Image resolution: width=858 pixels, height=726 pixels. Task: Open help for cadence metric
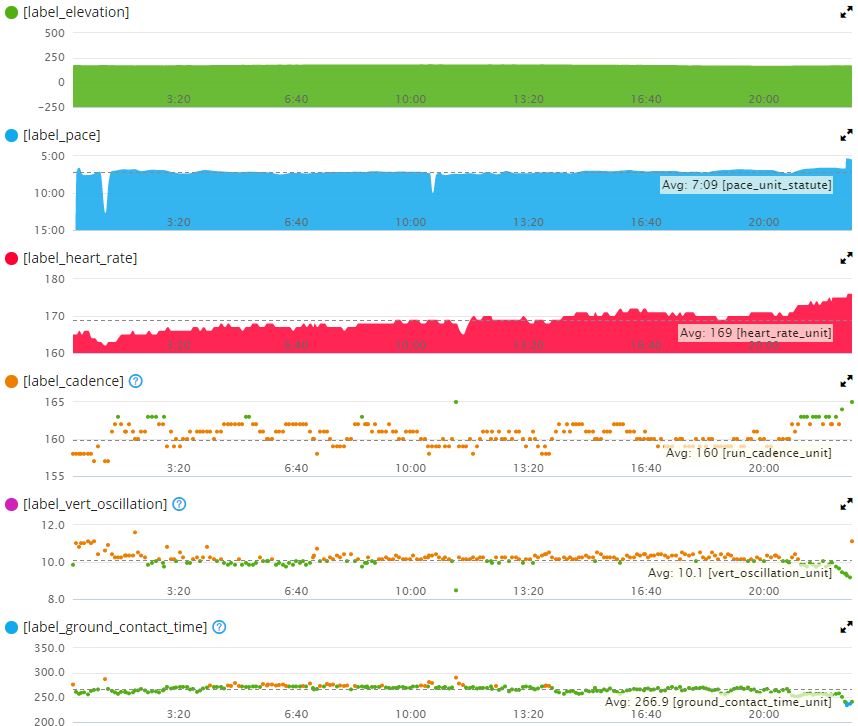coord(136,381)
